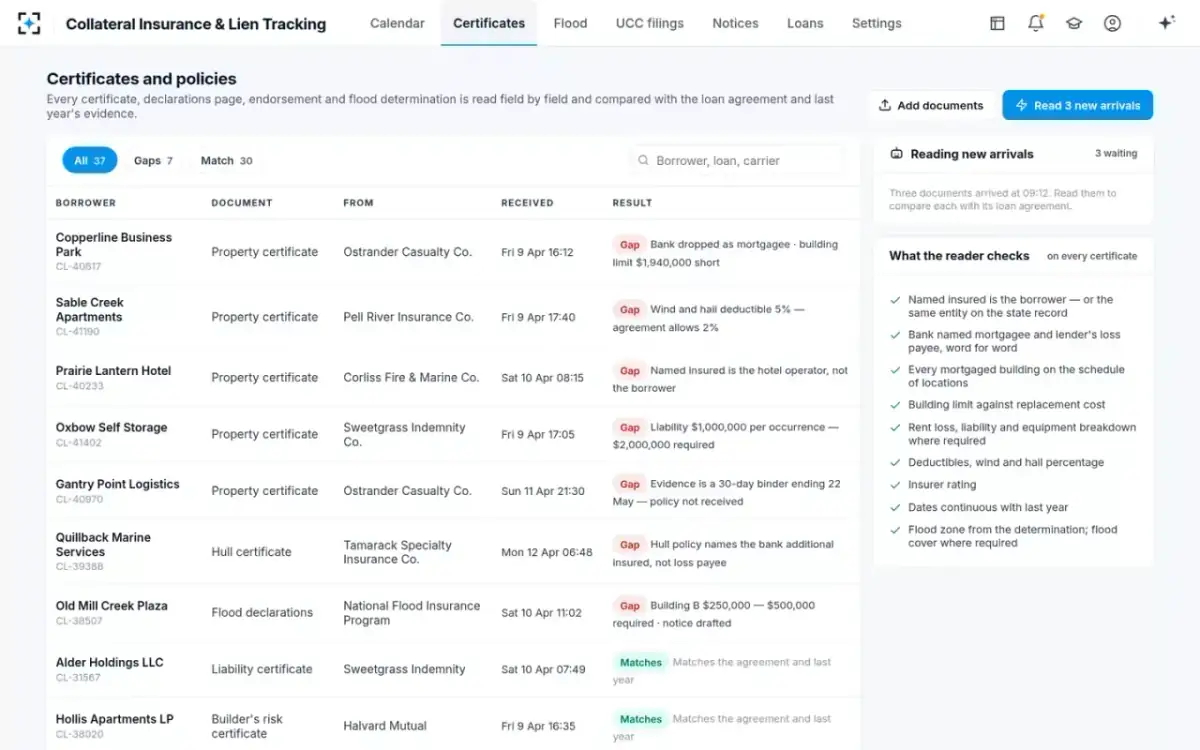Click loan number CL-40817

(78, 267)
